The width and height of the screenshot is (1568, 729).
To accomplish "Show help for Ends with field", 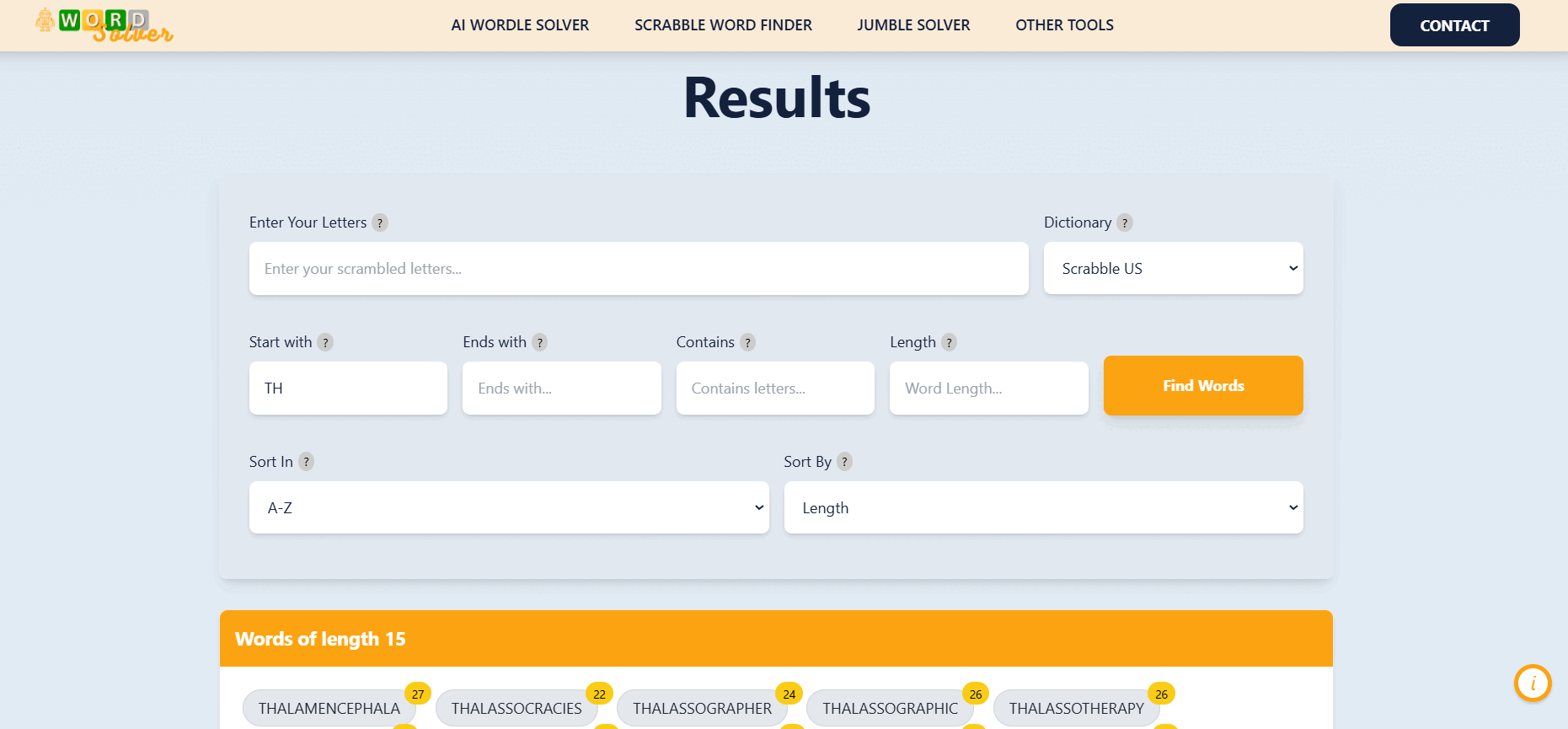I will (540, 342).
